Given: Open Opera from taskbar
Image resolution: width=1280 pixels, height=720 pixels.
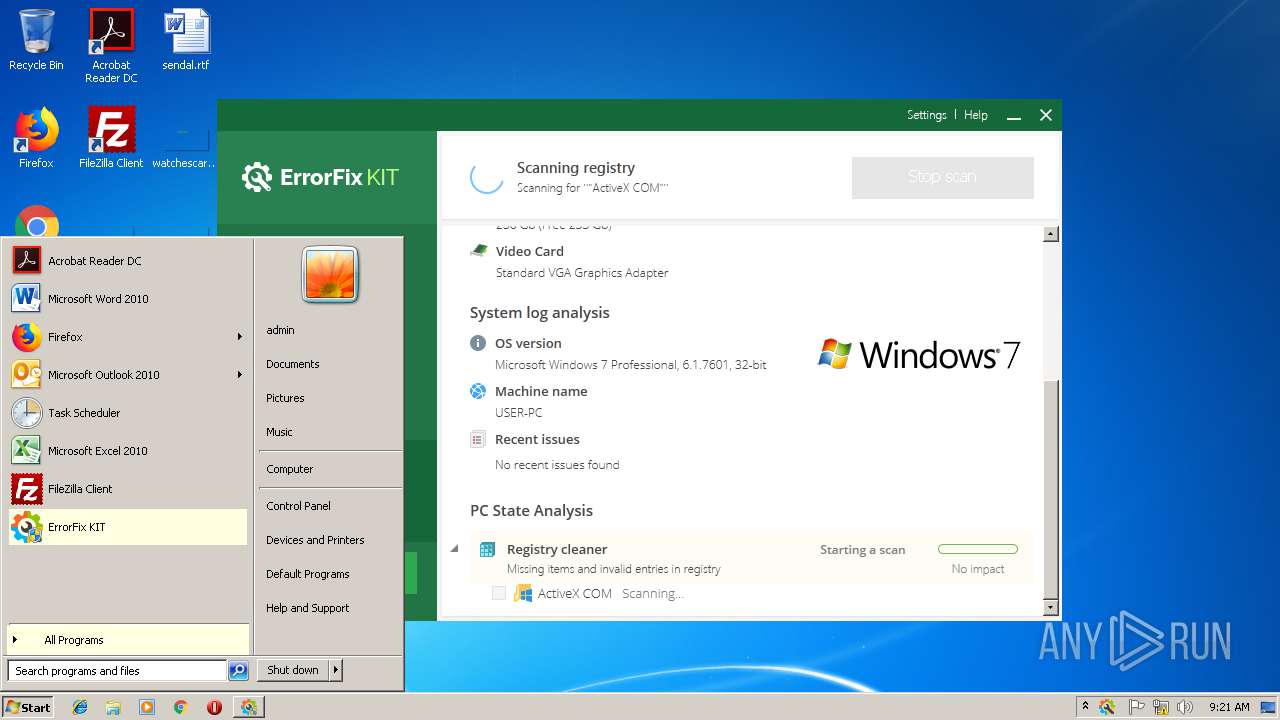Looking at the screenshot, I should coord(214,707).
